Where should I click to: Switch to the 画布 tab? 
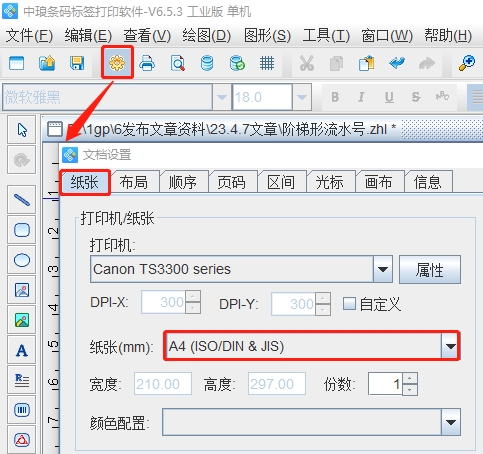click(379, 182)
